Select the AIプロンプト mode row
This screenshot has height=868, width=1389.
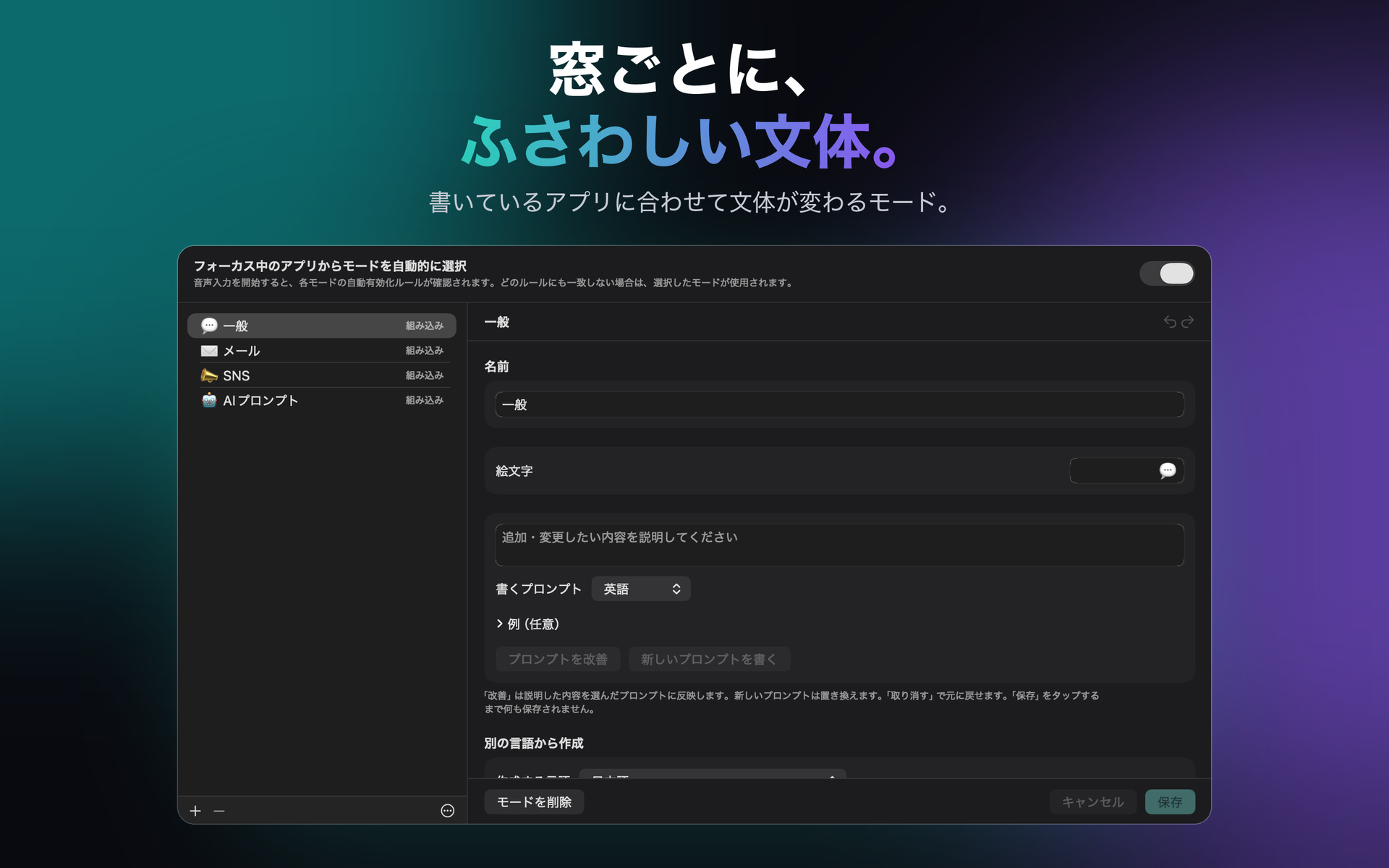pos(321,400)
